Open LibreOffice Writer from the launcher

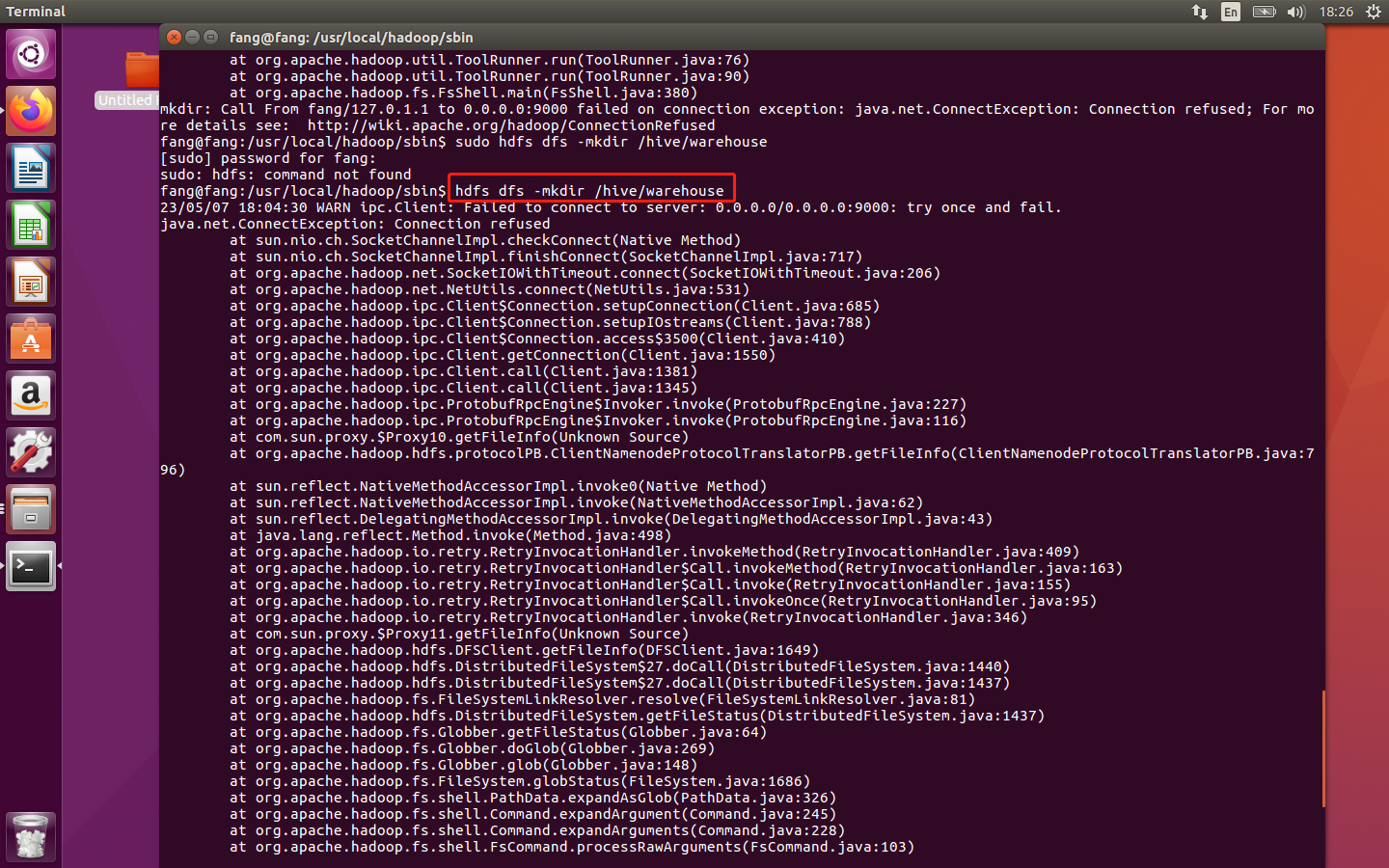(x=31, y=168)
